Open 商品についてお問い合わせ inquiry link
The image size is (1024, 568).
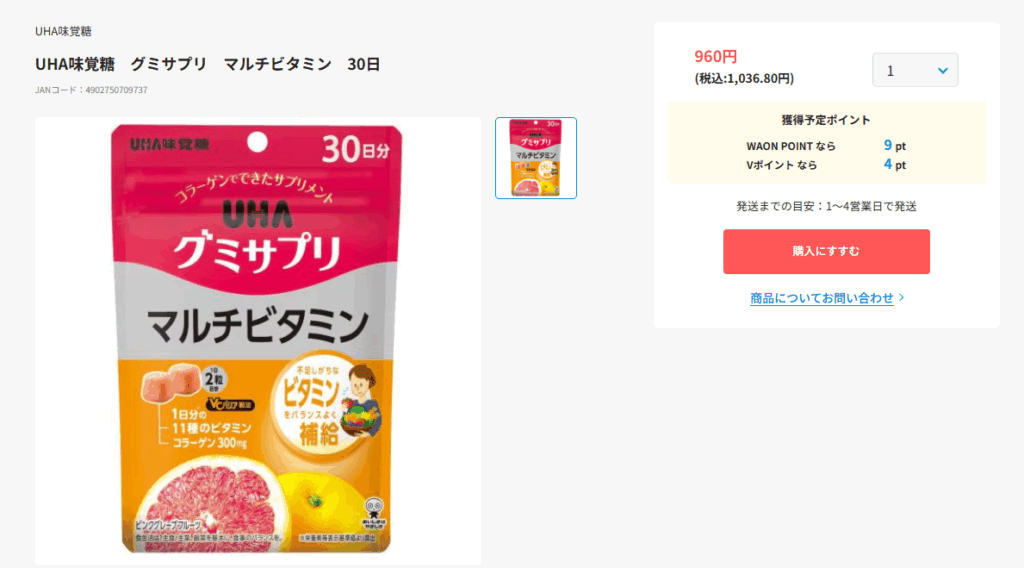point(821,298)
